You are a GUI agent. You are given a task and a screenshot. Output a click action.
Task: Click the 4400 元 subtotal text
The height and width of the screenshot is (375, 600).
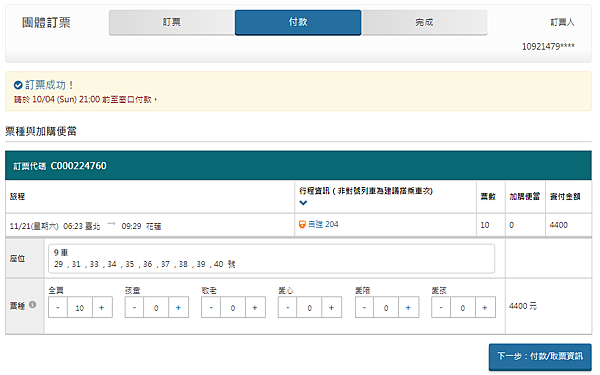click(x=523, y=306)
